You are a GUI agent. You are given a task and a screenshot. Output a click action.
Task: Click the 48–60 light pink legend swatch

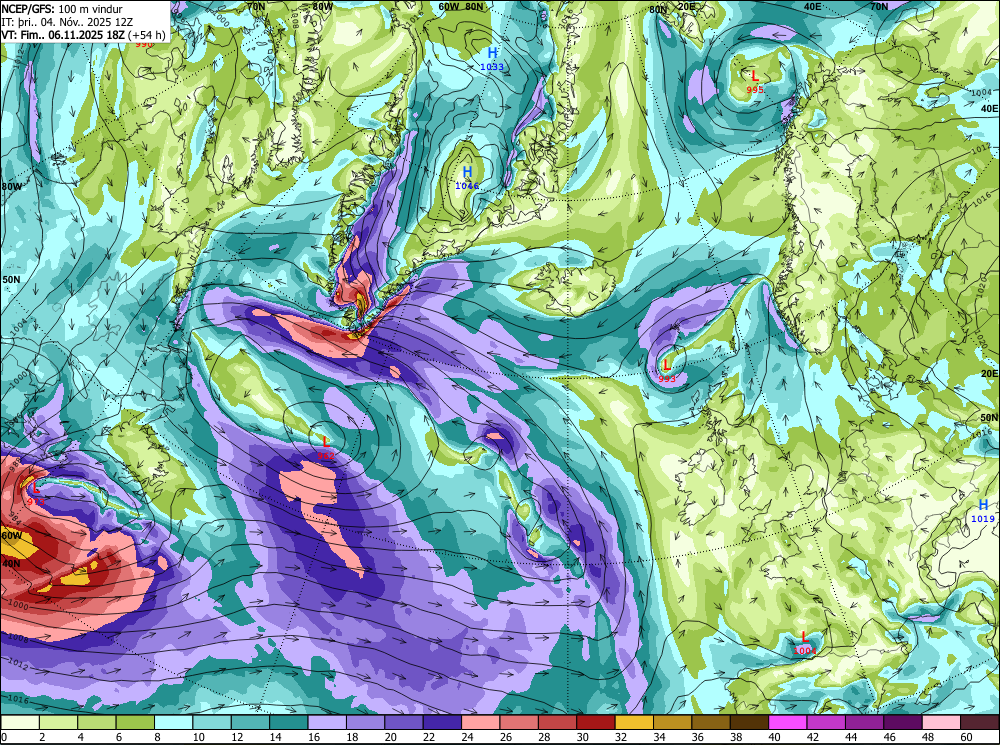[x=942, y=722]
